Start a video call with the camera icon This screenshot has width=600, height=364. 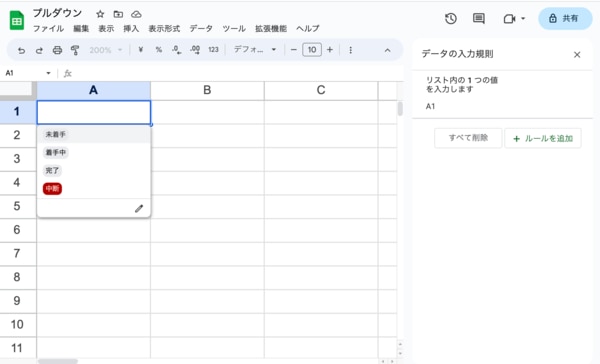(x=509, y=18)
